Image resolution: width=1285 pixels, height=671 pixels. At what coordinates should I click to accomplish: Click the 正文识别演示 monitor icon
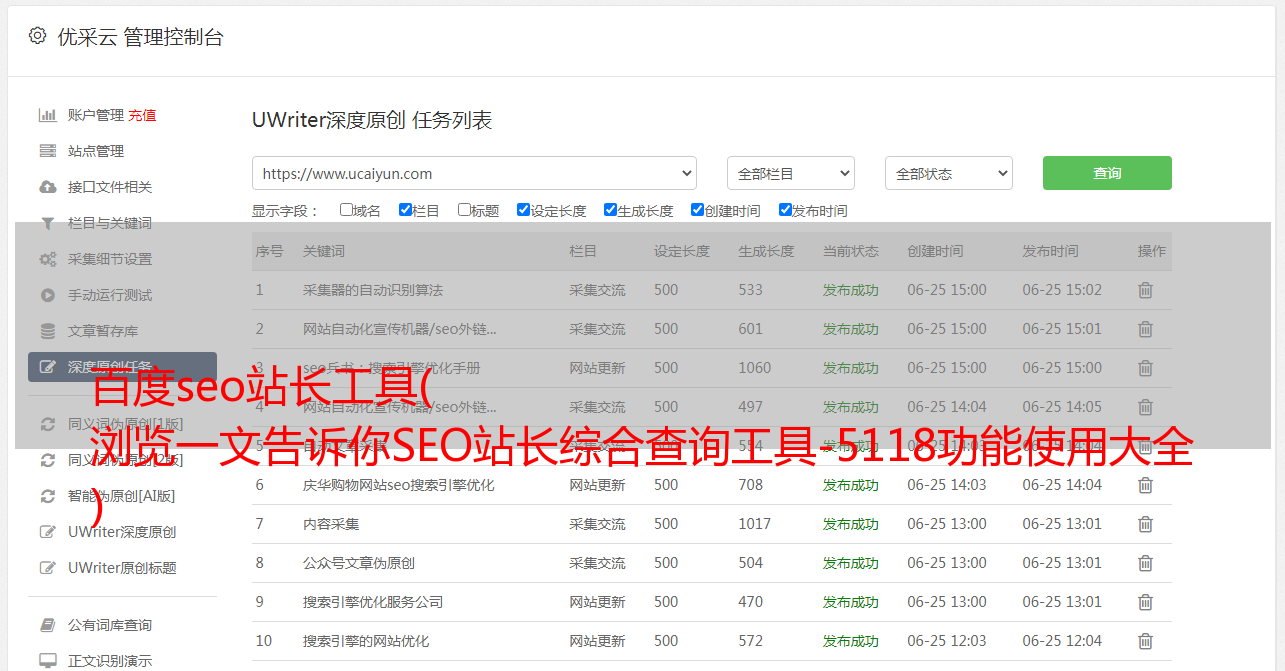47,661
